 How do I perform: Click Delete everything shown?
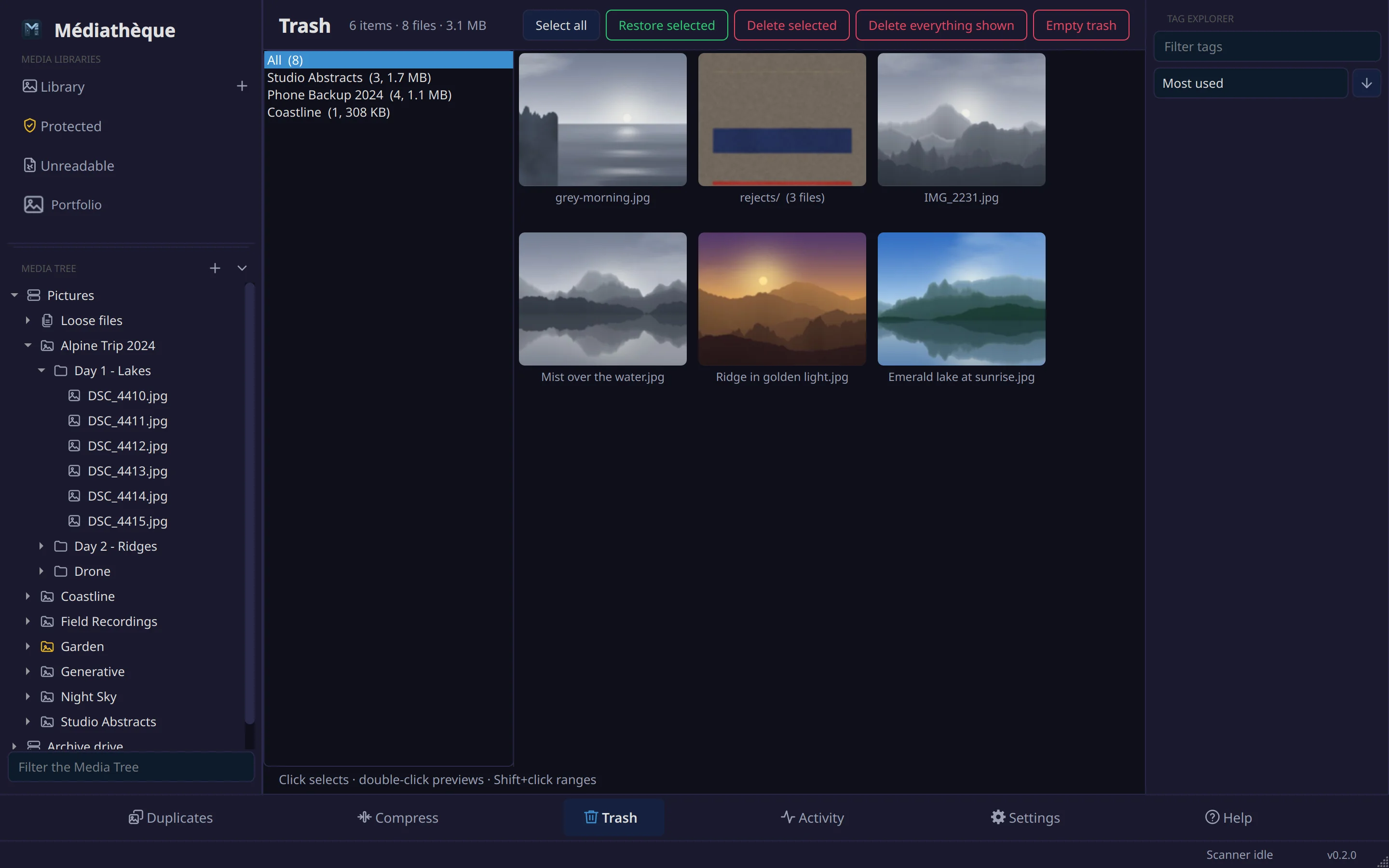[941, 25]
